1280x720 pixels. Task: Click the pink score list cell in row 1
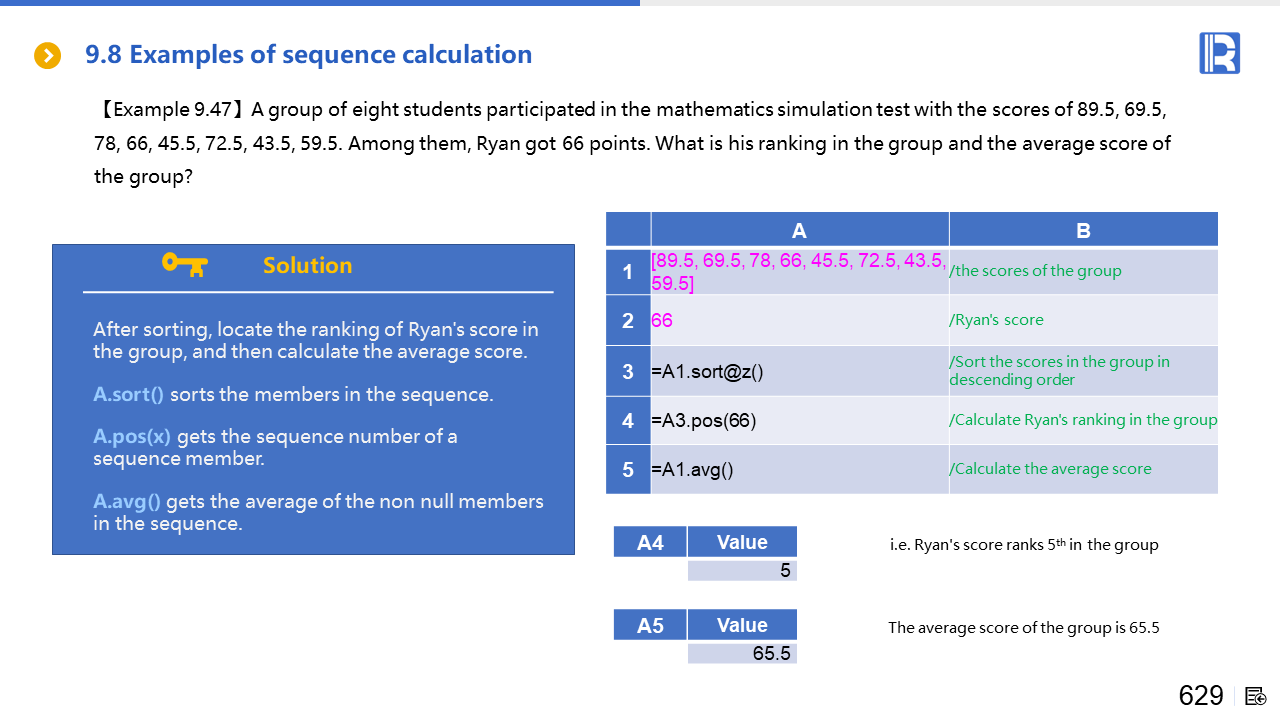tap(799, 272)
